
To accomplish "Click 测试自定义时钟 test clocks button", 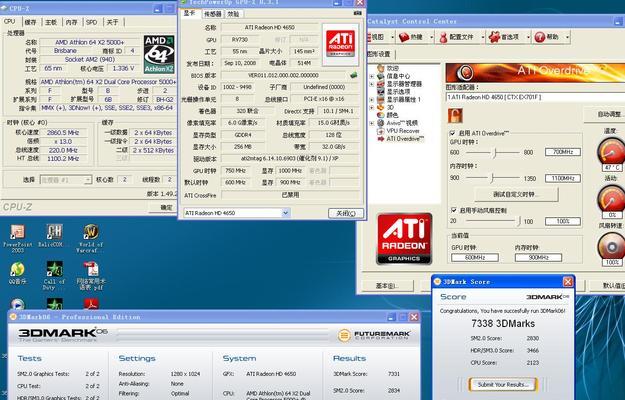I will 516,194.
